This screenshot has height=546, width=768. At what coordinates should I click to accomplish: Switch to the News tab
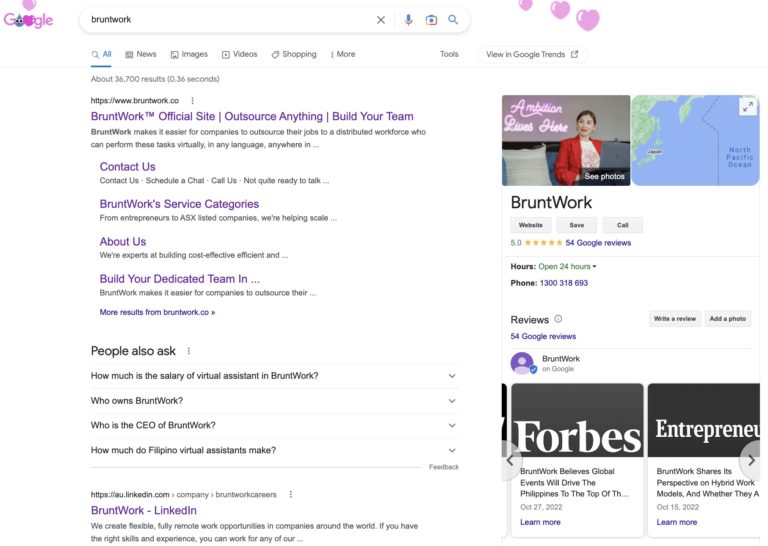coord(140,54)
